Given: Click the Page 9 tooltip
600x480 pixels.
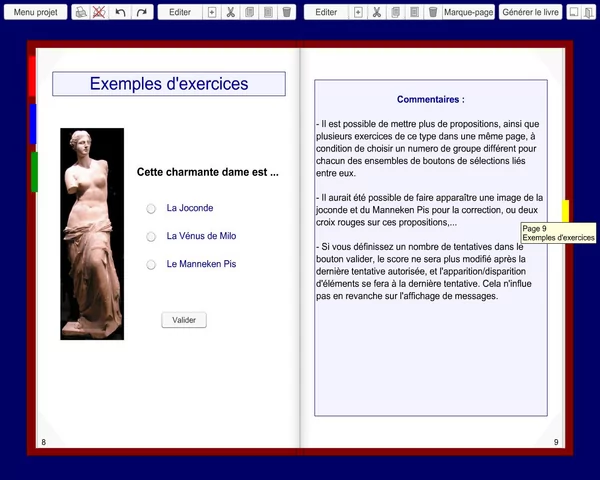Looking at the screenshot, I should pyautogui.click(x=558, y=233).
